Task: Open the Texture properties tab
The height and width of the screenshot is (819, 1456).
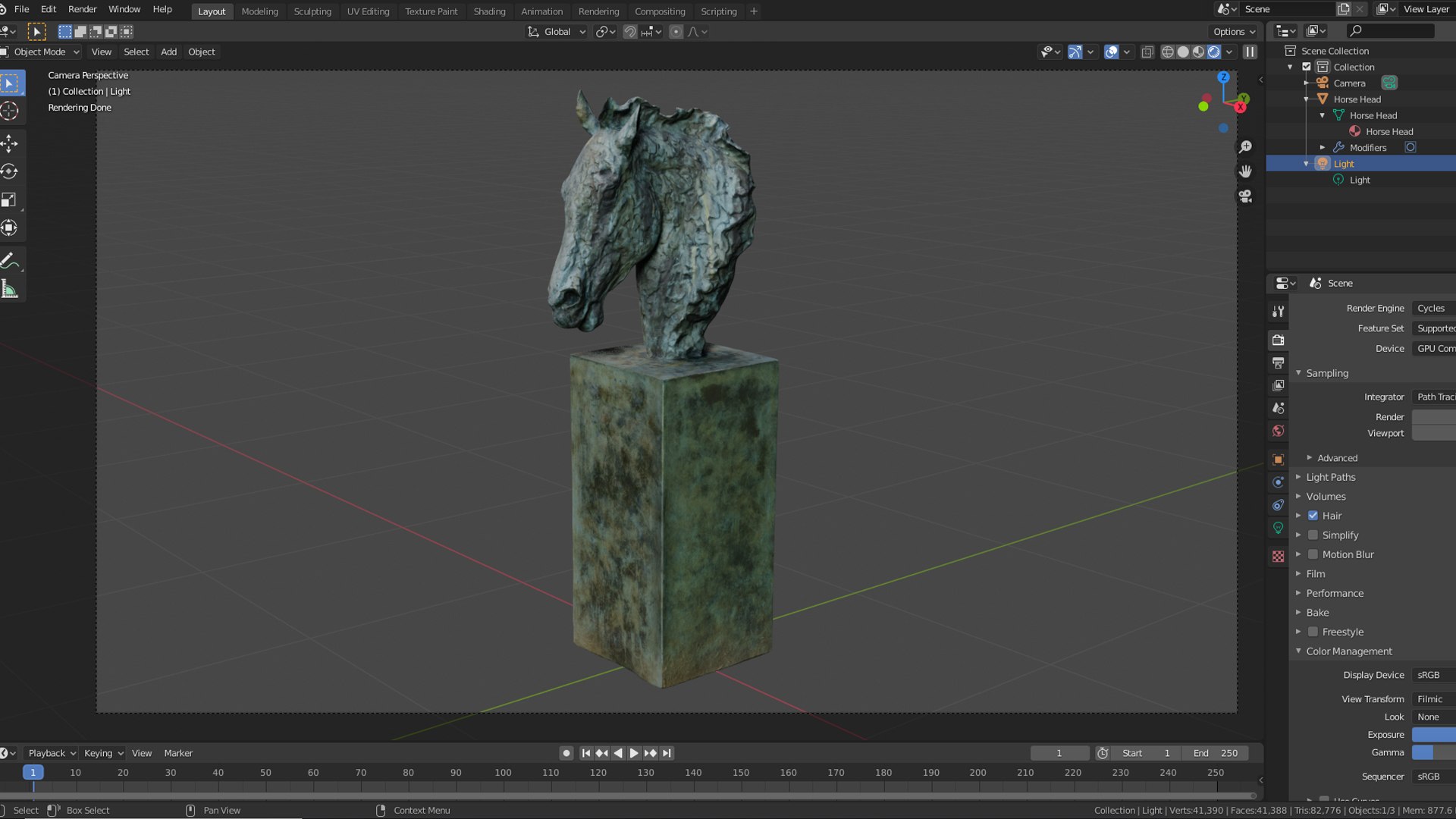Action: coord(1279,557)
